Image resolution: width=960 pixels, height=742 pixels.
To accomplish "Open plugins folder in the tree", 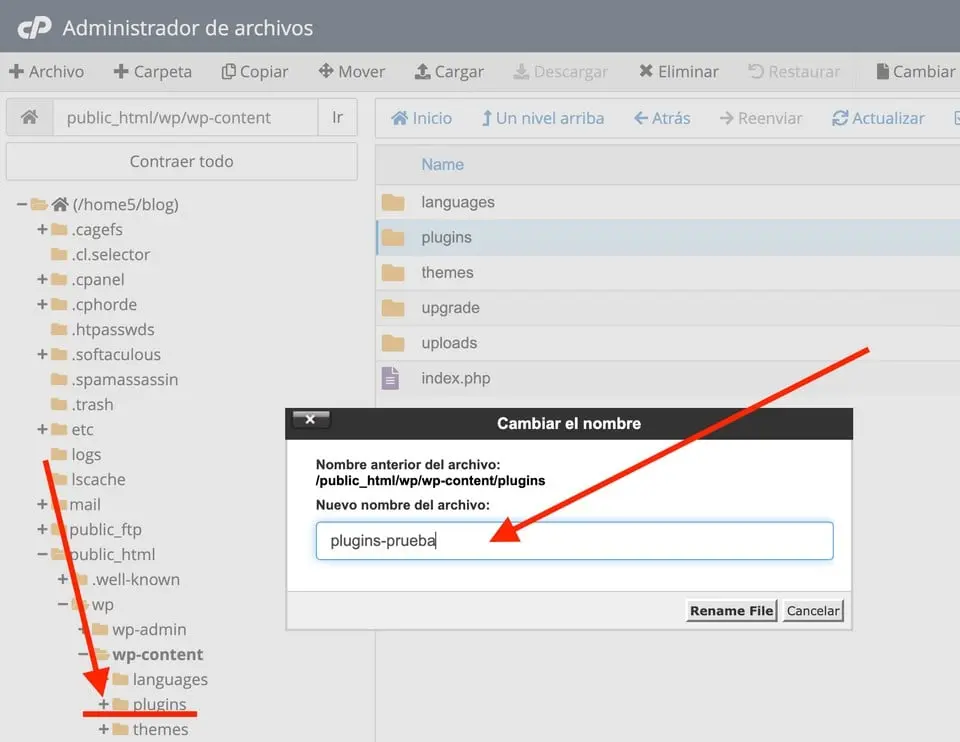I will tap(159, 704).
